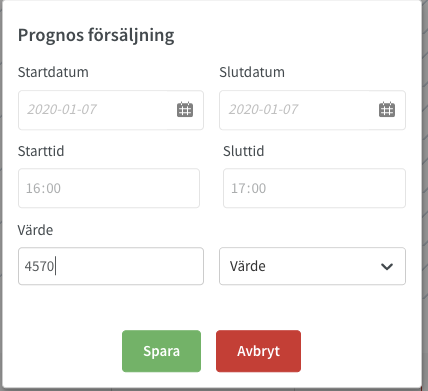Expand the chevron arrow on Värde dropdown
The height and width of the screenshot is (391, 428).
387,266
